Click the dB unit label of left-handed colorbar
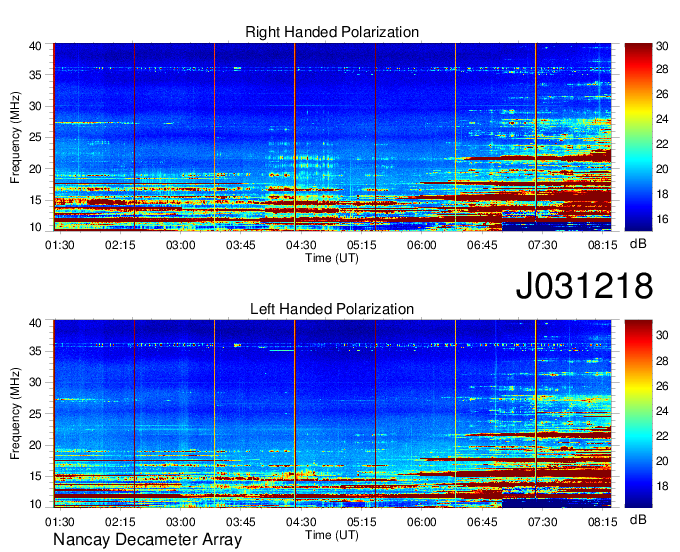This screenshot has width=680, height=552. click(x=638, y=520)
